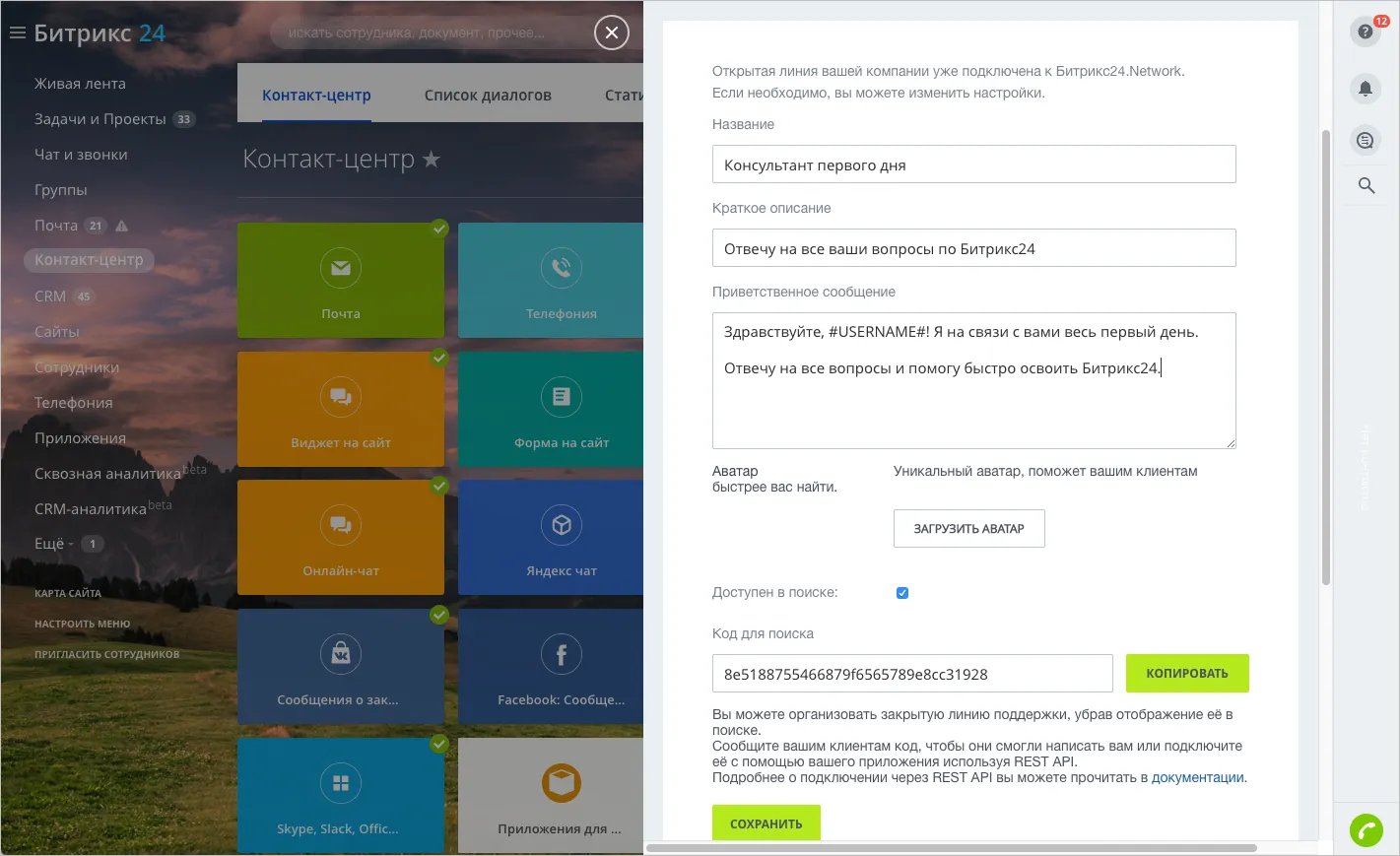Screen dimensions: 1400x856
Task: Open help icon with 12 badge
Action: (x=1366, y=32)
